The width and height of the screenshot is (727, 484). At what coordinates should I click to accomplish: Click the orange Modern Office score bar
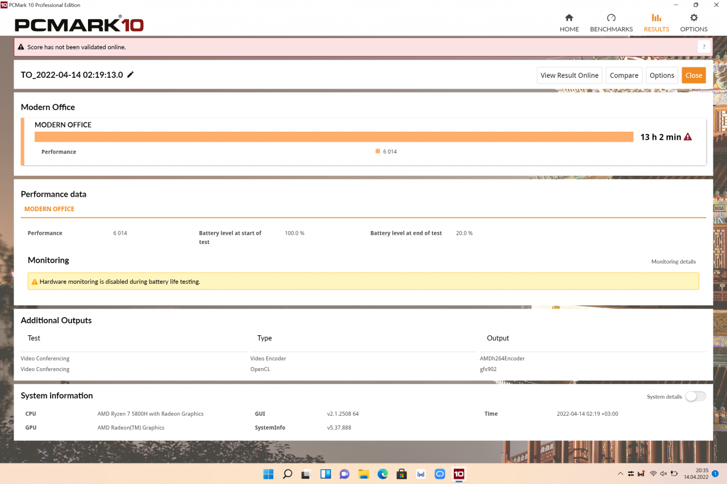coord(334,137)
